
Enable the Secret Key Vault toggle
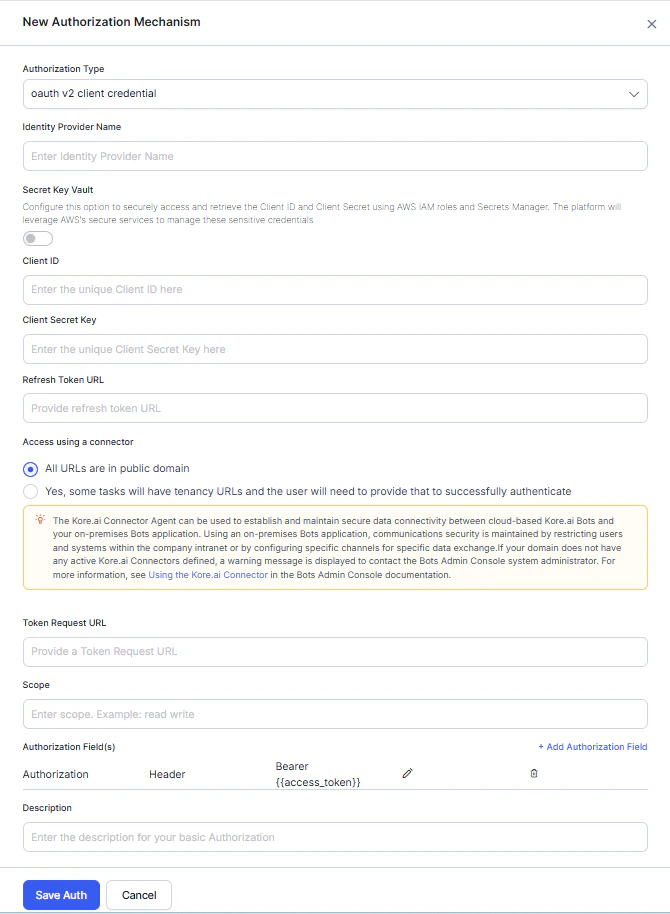[37, 238]
